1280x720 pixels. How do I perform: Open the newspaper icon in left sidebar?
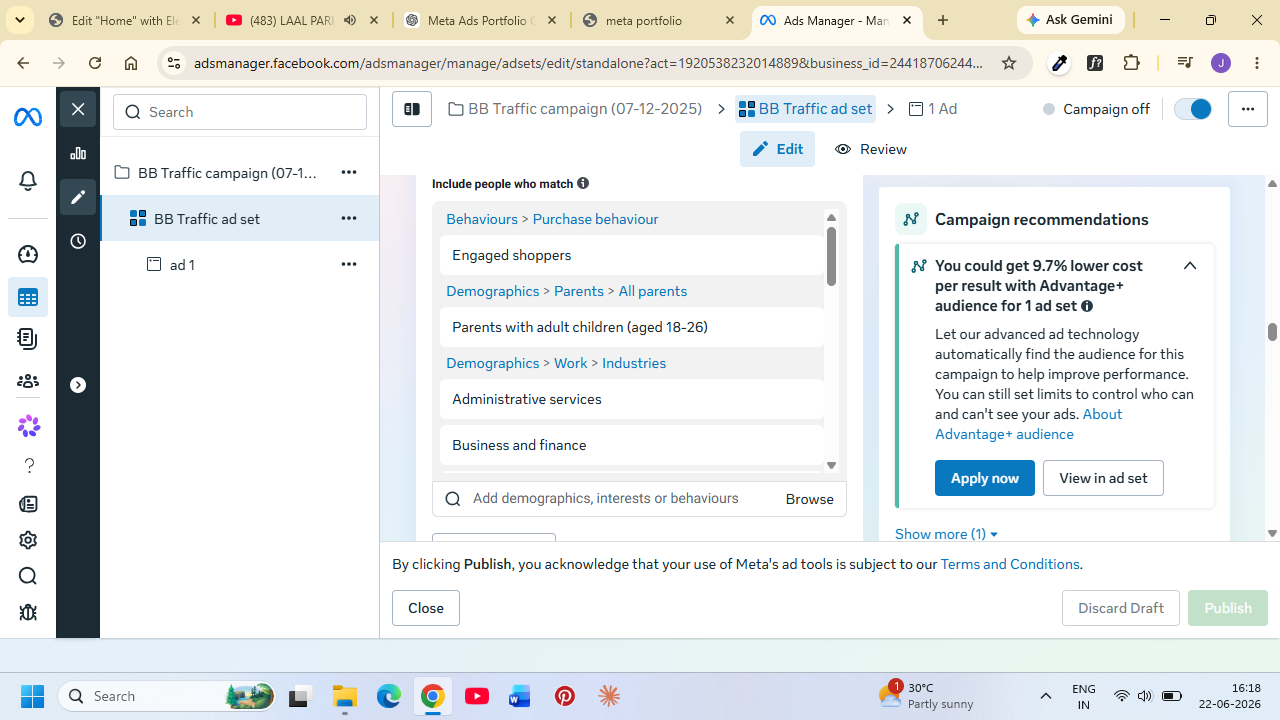(28, 504)
